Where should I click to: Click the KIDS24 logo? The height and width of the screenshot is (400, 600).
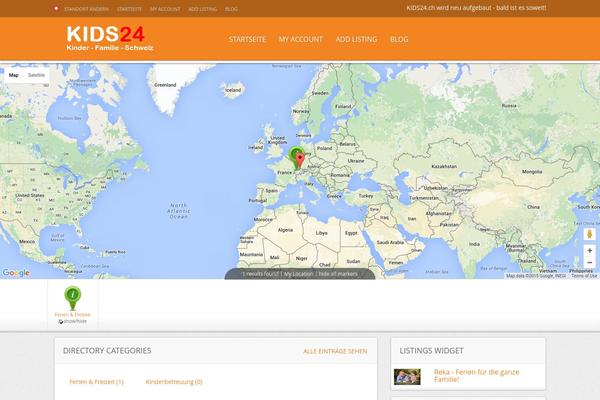pyautogui.click(x=110, y=38)
